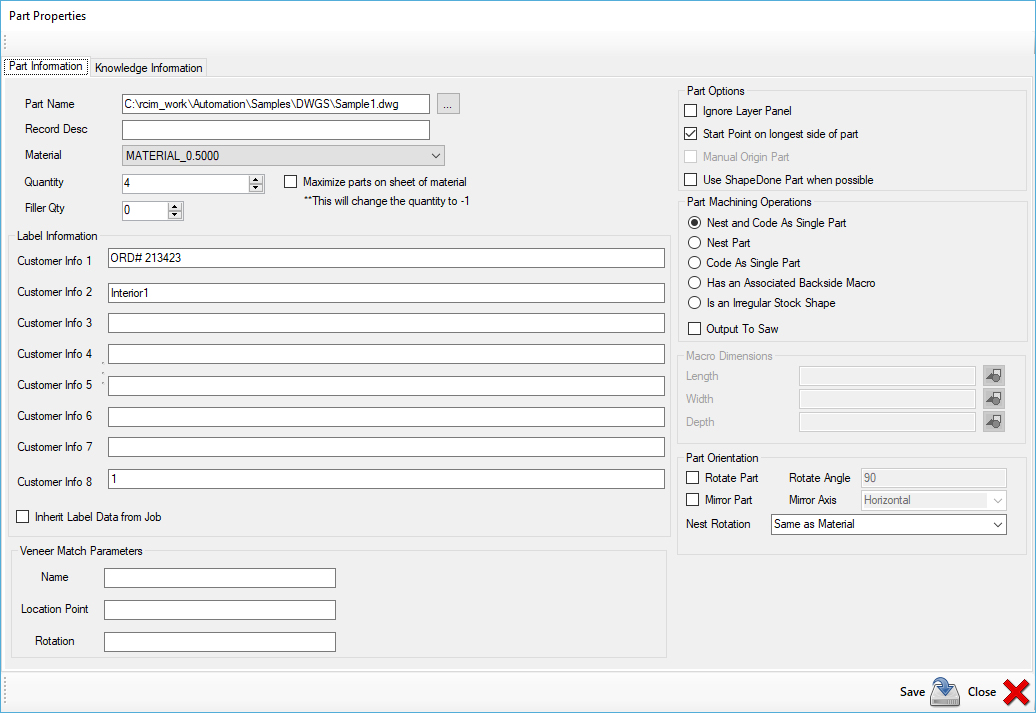Click the Depth macro dimension pick icon
This screenshot has height=713, width=1036.
coord(994,422)
